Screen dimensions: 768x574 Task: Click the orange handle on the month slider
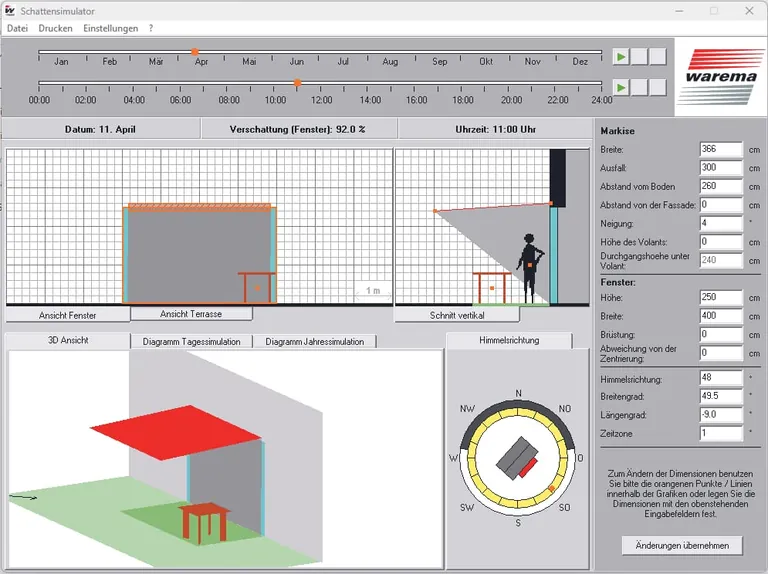(x=194, y=51)
